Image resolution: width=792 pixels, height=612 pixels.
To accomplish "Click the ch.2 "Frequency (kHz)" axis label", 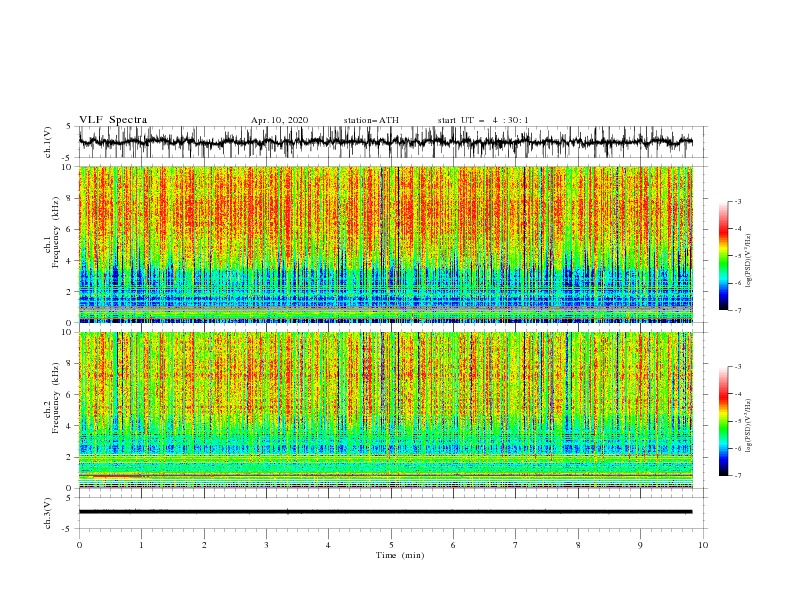I will point(56,398).
